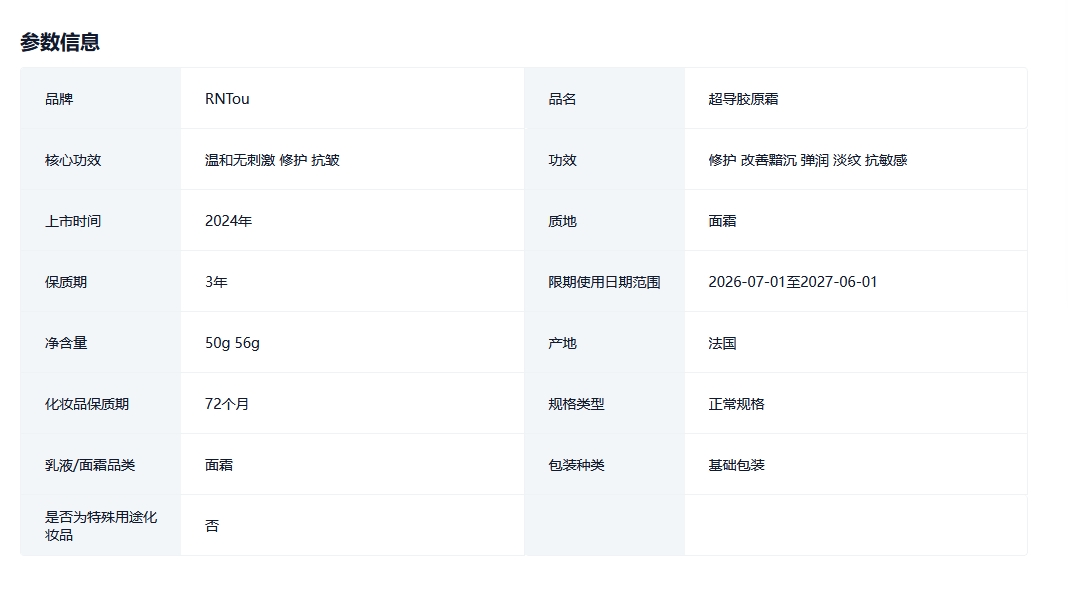Click the efficacy text starting with 修护 改善黯沉
The height and width of the screenshot is (590, 1068).
807,160
